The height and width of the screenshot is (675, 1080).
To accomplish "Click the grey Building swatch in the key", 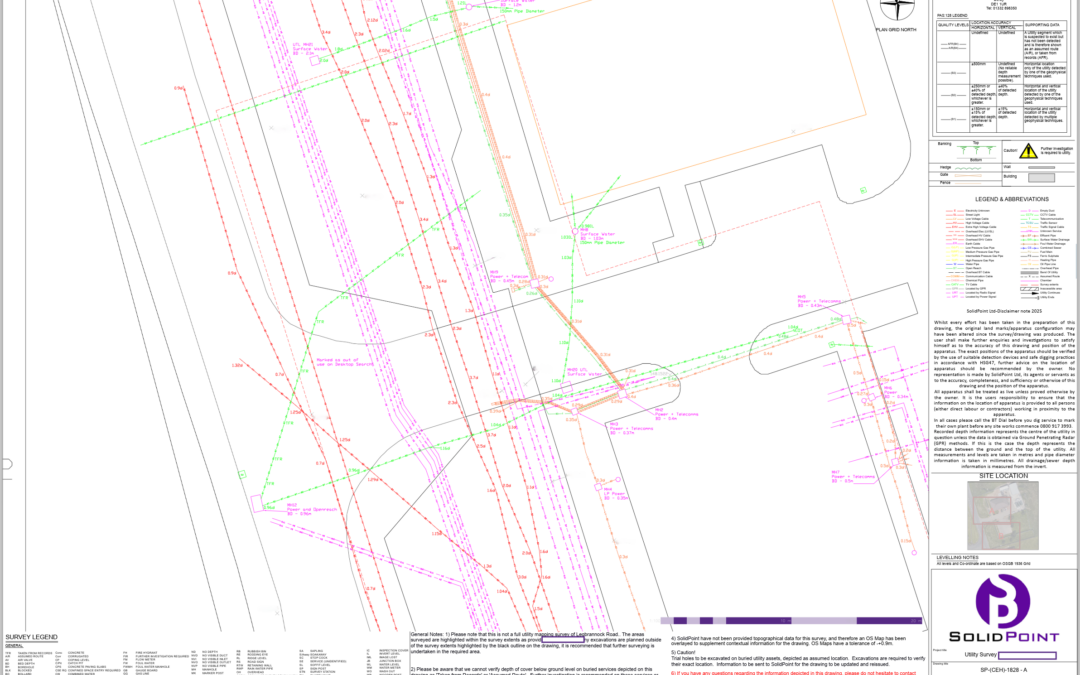I will pyautogui.click(x=1041, y=177).
